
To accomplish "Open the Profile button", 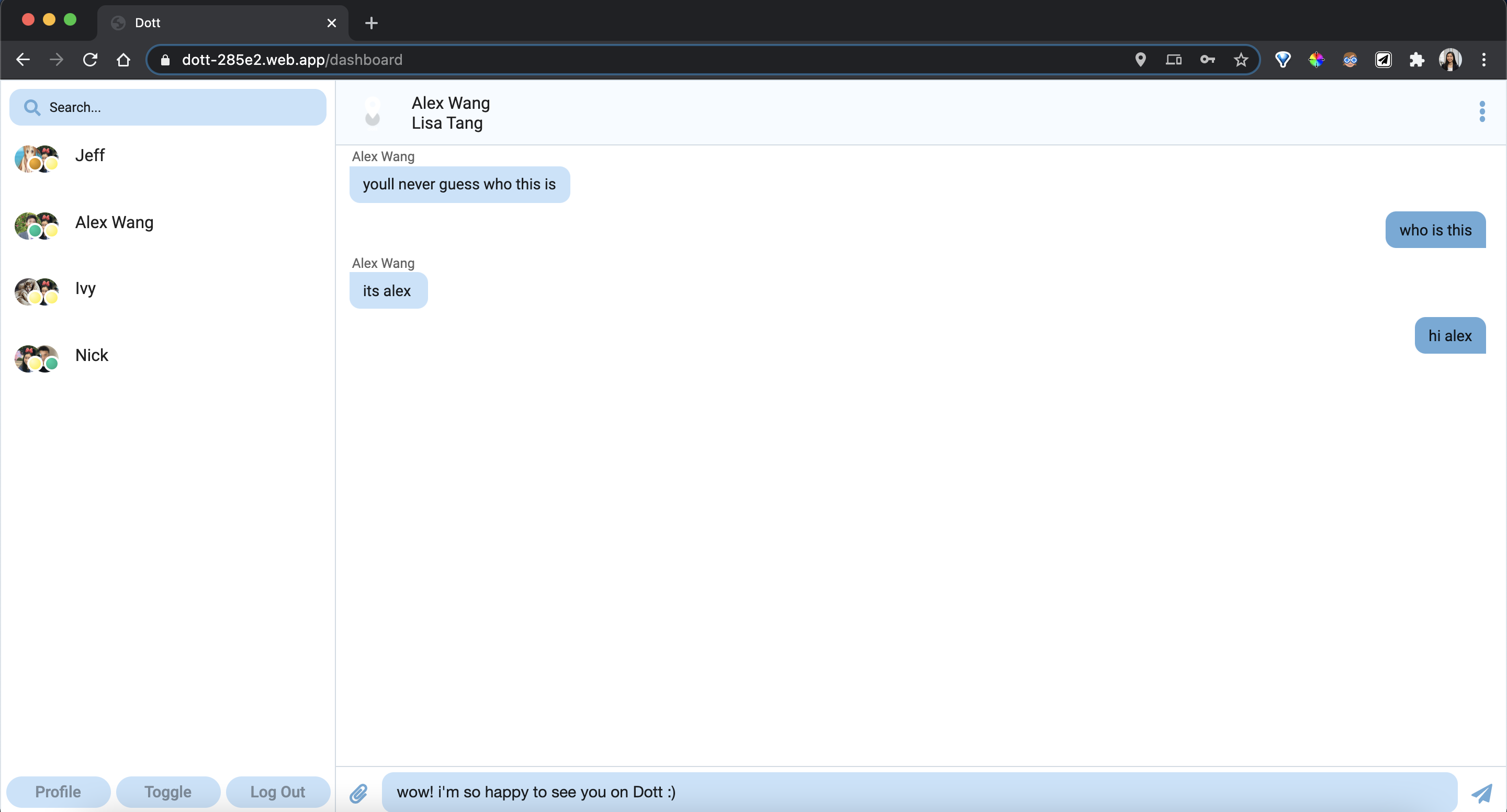I will coord(58,792).
